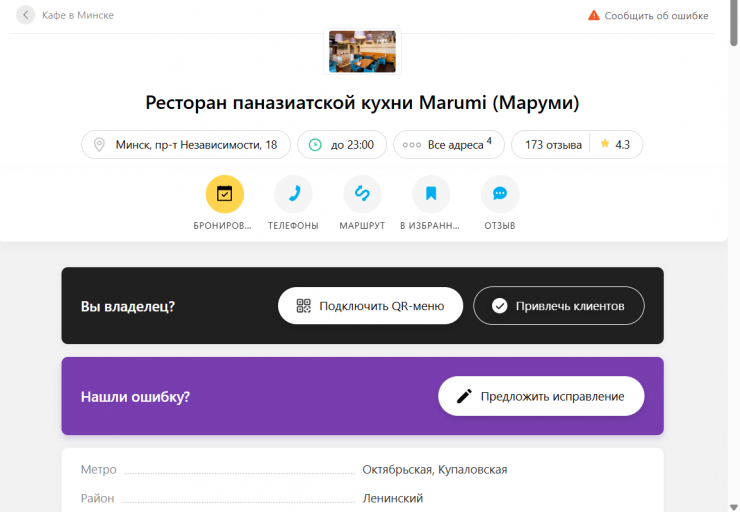Go back using the arrow beside Кафе в Минске
This screenshot has width=740, height=512.
[25, 15]
